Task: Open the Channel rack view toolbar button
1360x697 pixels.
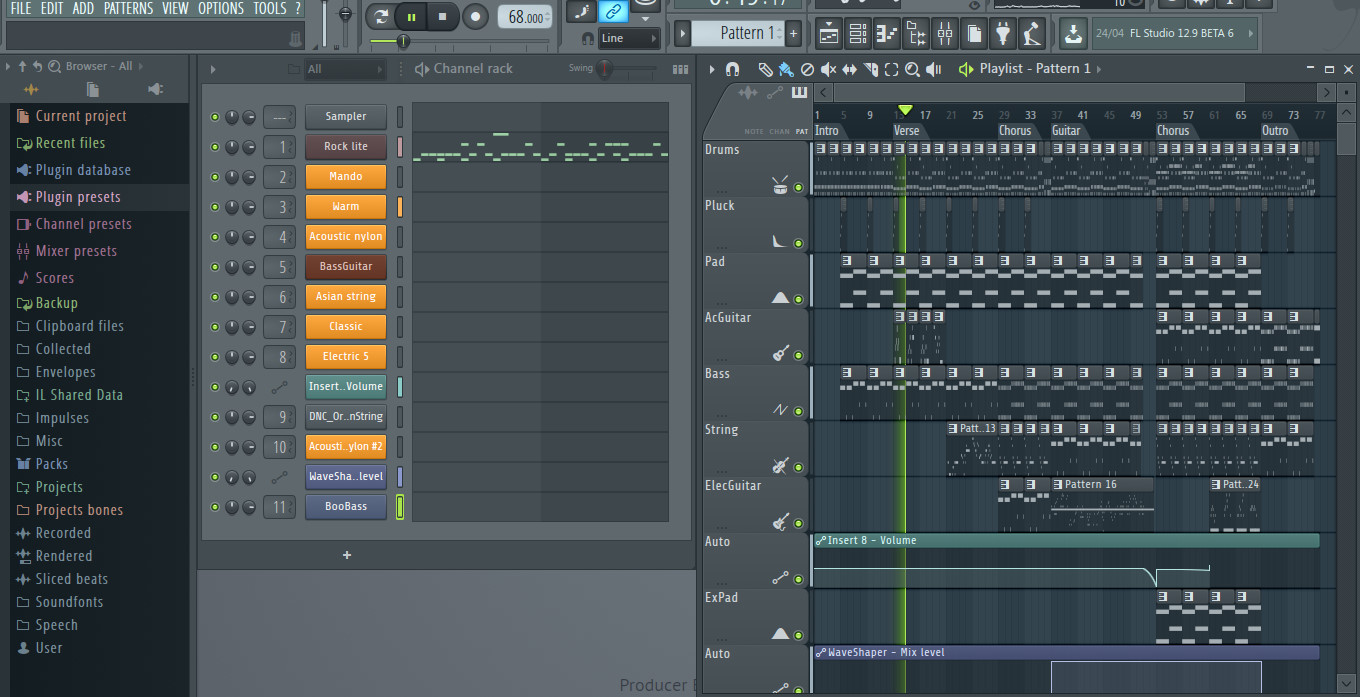Action: point(857,33)
